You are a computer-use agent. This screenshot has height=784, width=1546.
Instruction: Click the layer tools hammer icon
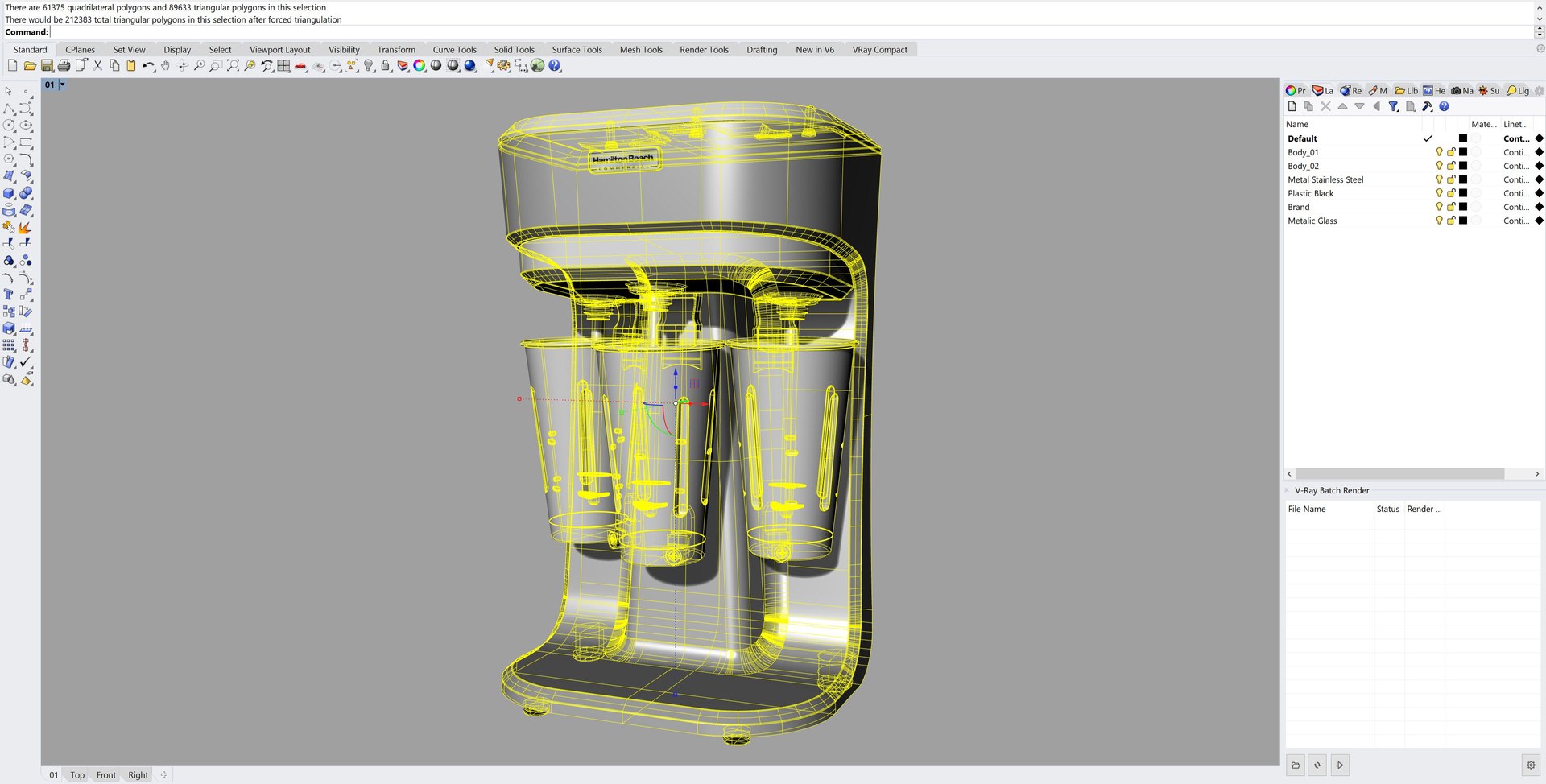pos(1427,106)
